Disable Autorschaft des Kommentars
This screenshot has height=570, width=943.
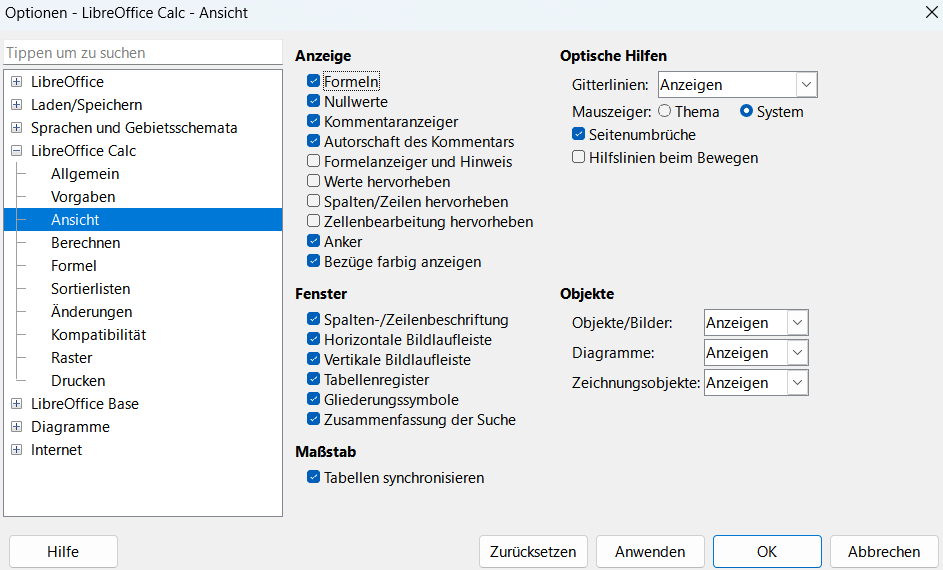[313, 141]
